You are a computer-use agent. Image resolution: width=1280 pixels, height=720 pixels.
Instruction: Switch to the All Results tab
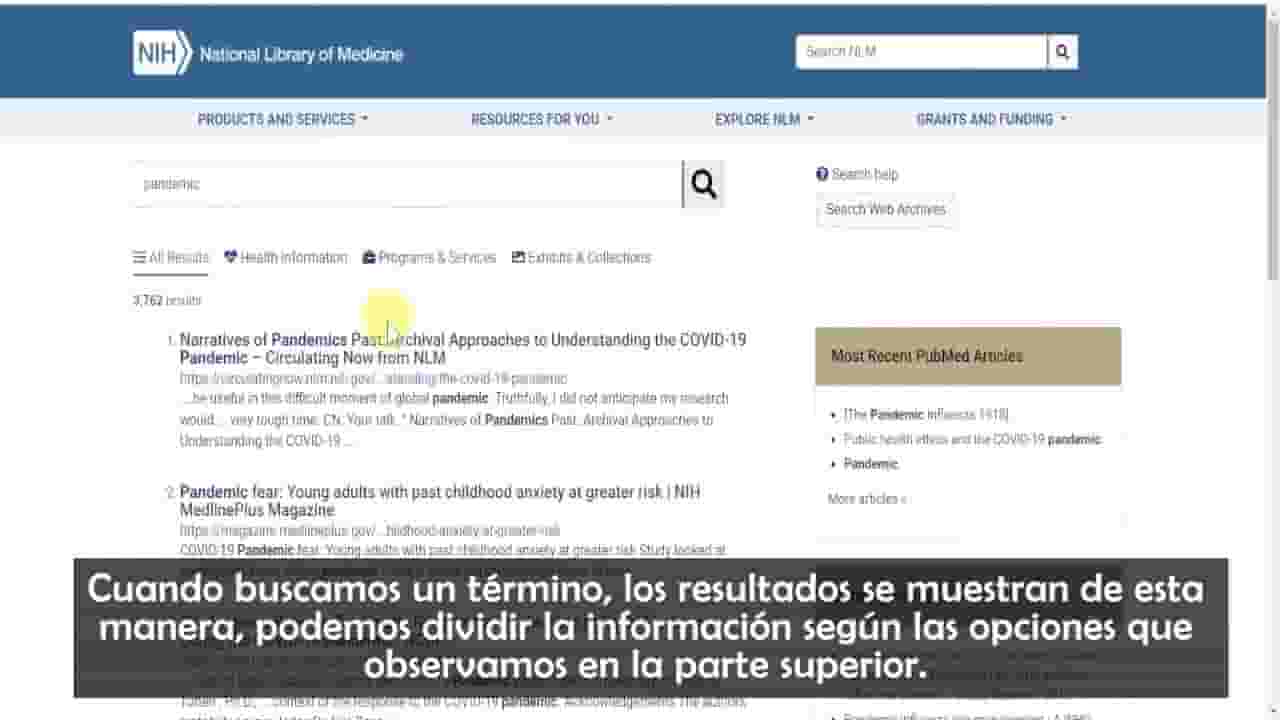pyautogui.click(x=171, y=258)
